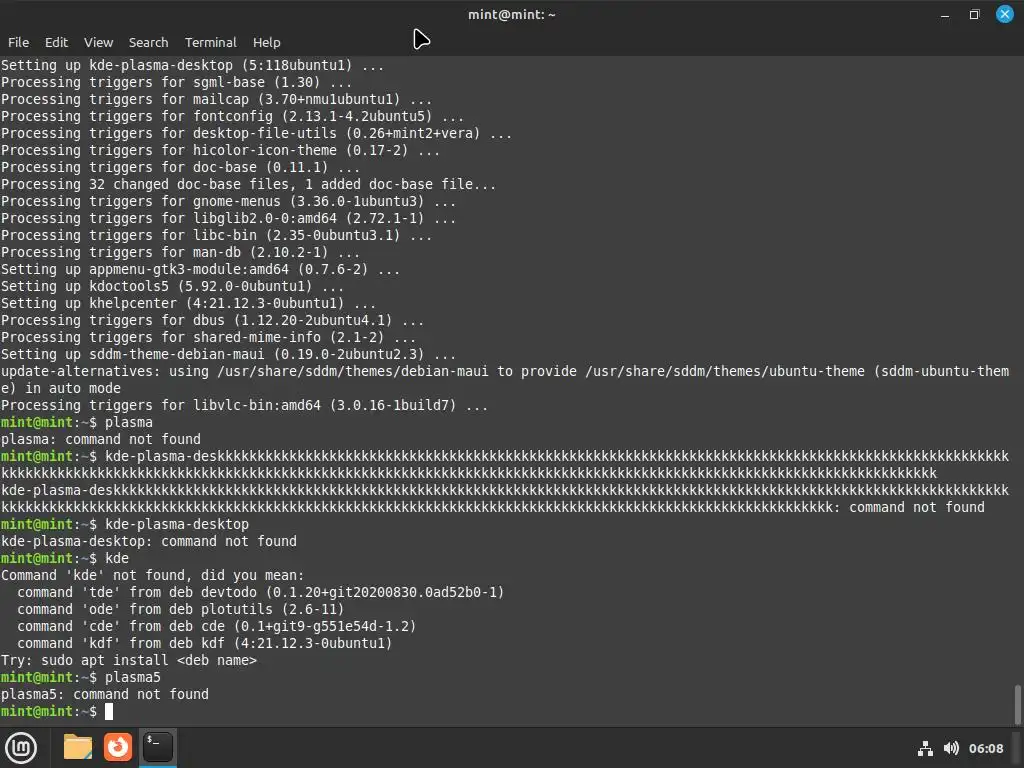1024x768 pixels.
Task: Launch Firefox from the panel
Action: 118,747
